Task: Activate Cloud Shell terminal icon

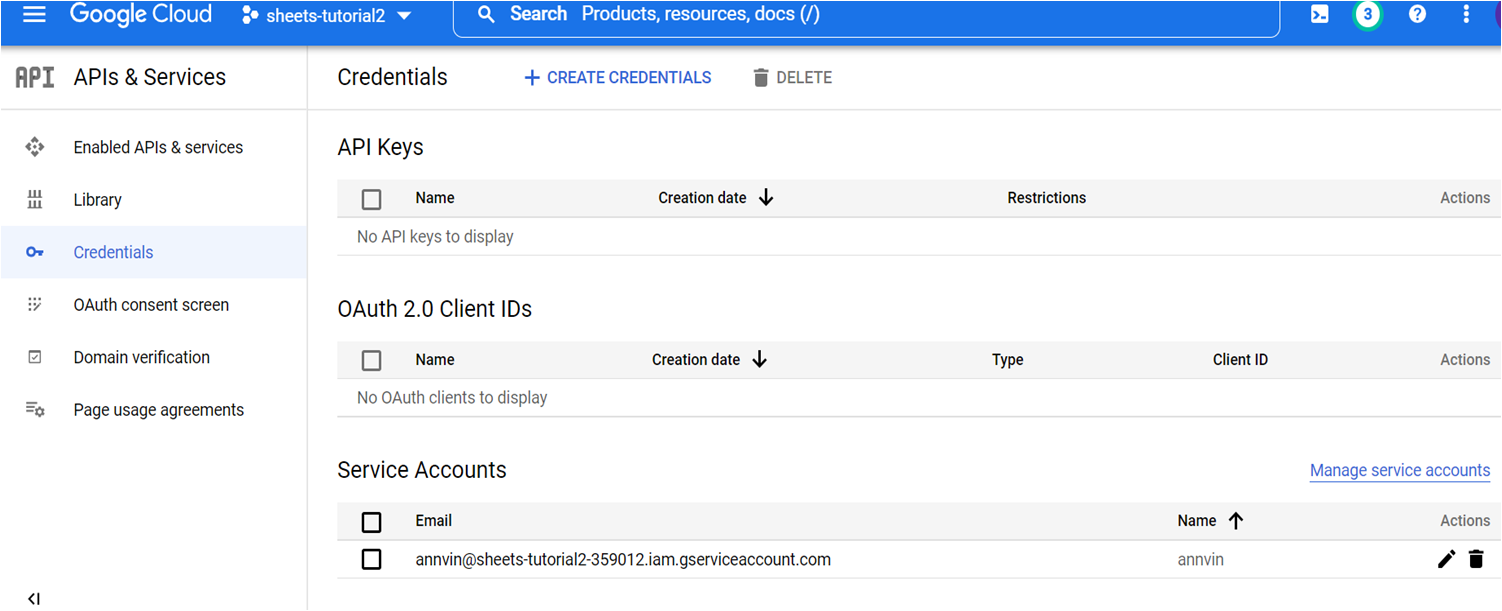Action: pos(1320,15)
